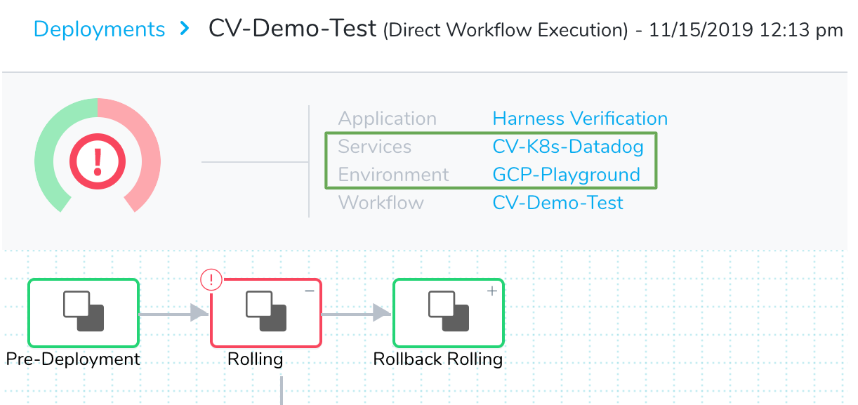Open the GCP-Playground environment link
858x405 pixels.
tap(566, 175)
